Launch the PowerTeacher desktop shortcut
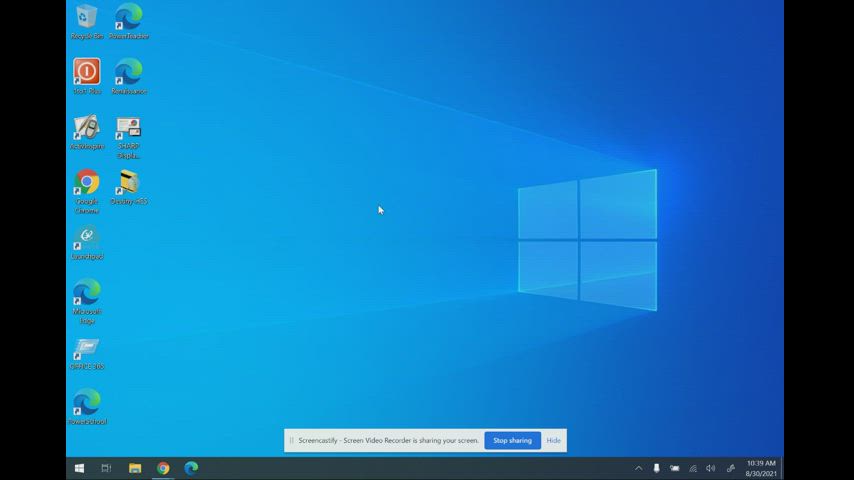854x480 pixels. click(x=129, y=22)
